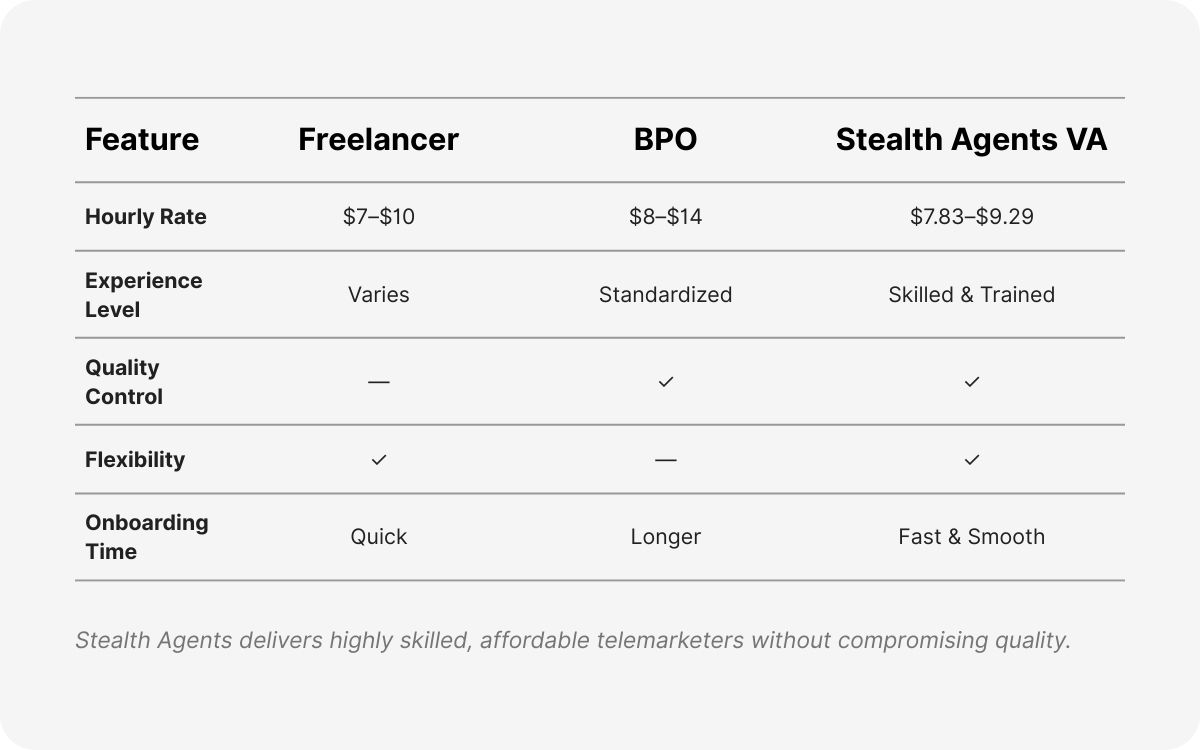Click the Fast & Smooth onboarding cell
The width and height of the screenshot is (1200, 750).
(972, 537)
